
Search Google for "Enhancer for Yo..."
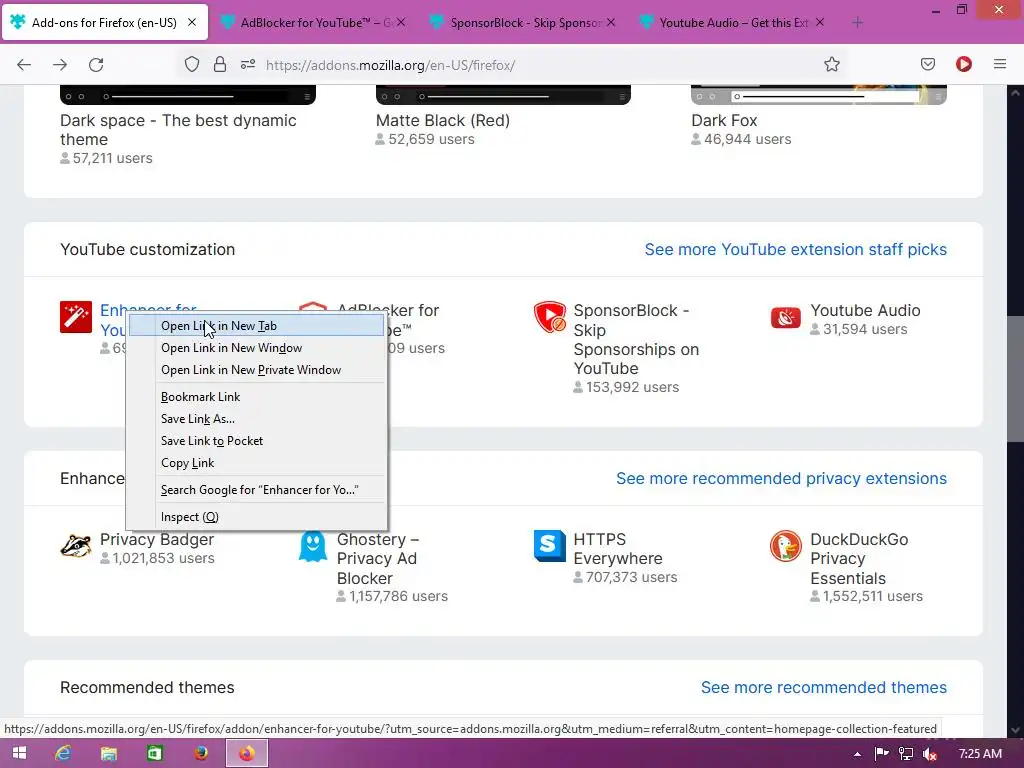coord(256,490)
